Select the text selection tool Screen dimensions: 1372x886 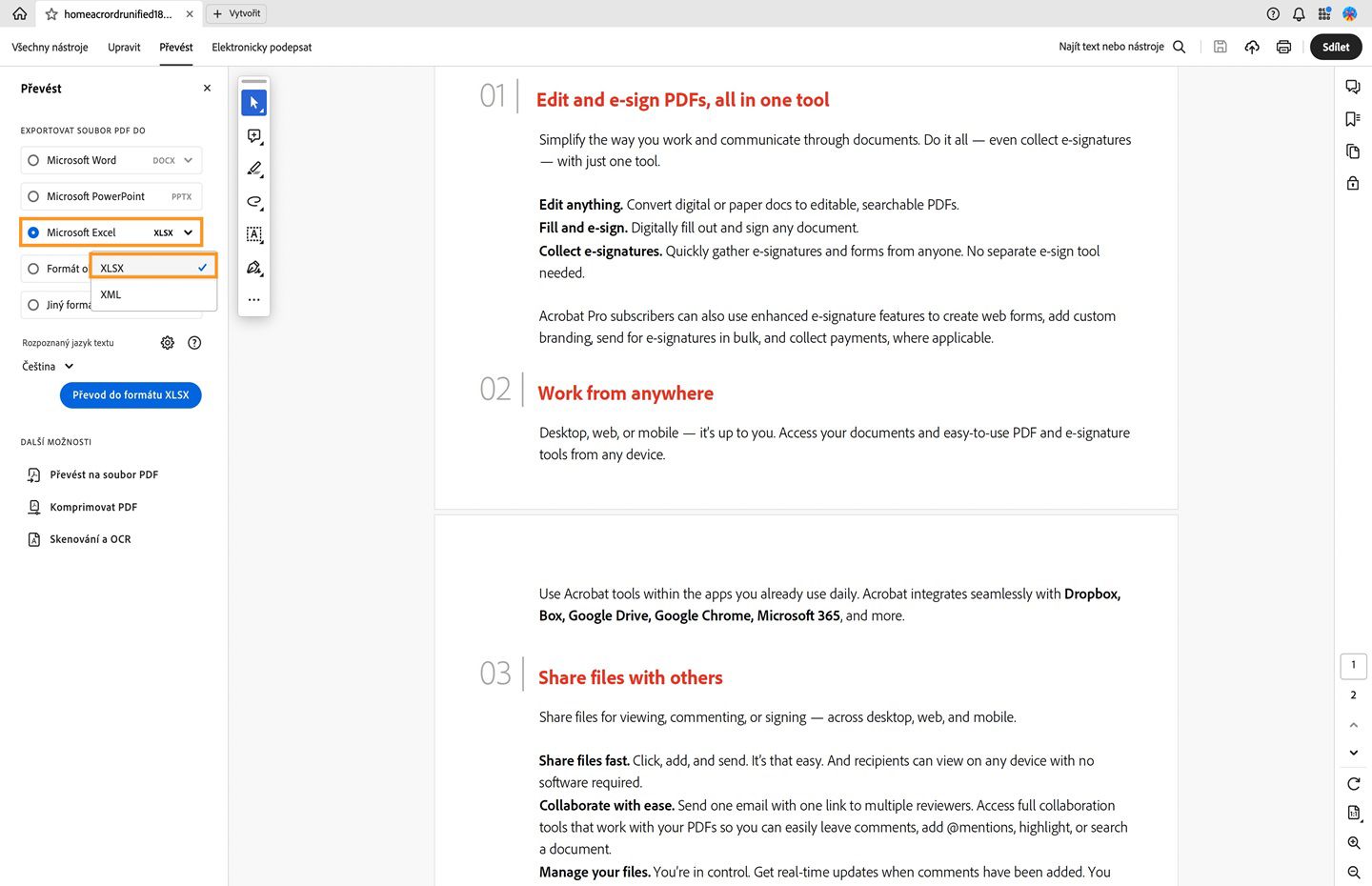click(253, 233)
